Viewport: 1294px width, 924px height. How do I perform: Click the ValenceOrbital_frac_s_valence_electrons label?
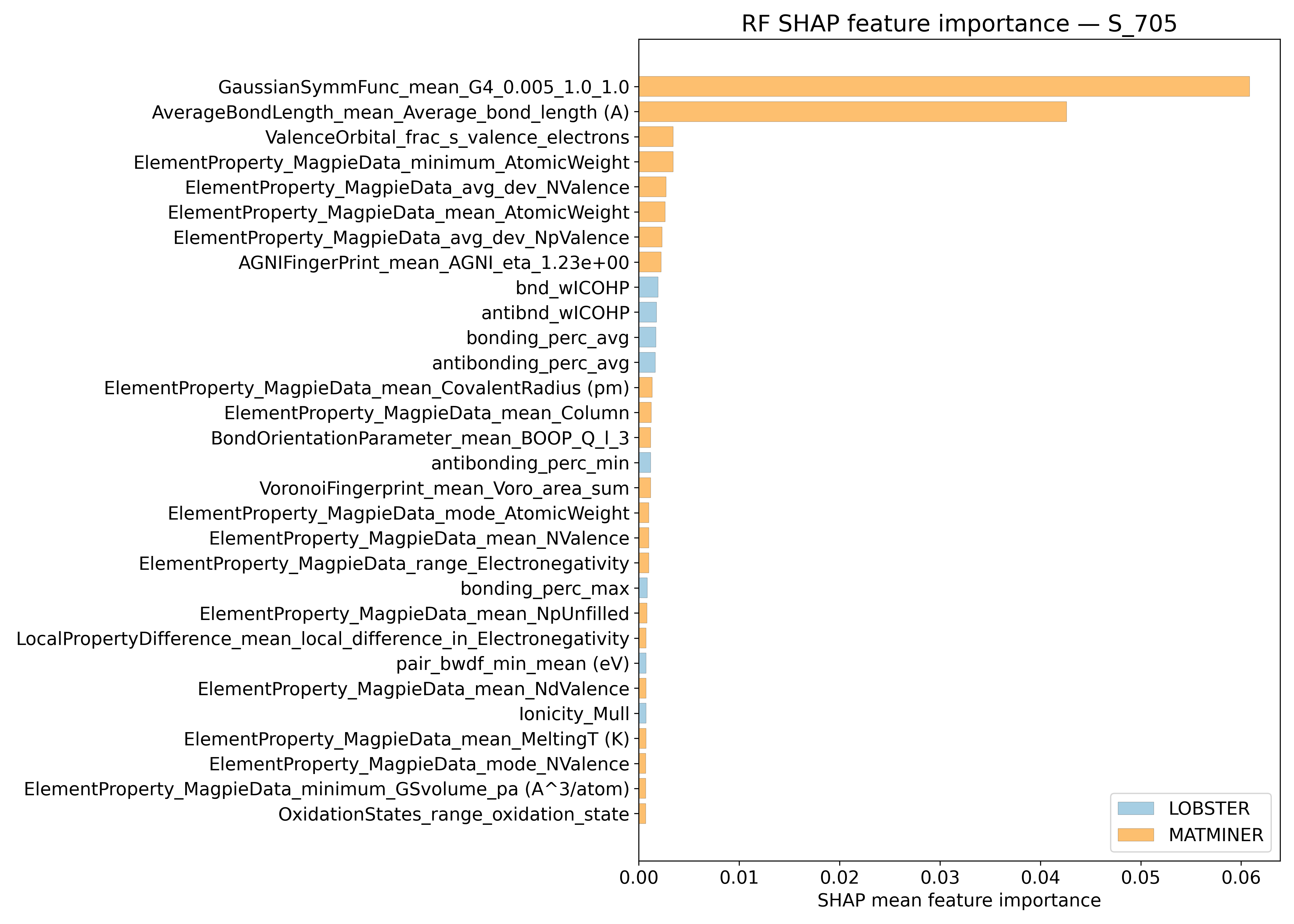point(447,138)
